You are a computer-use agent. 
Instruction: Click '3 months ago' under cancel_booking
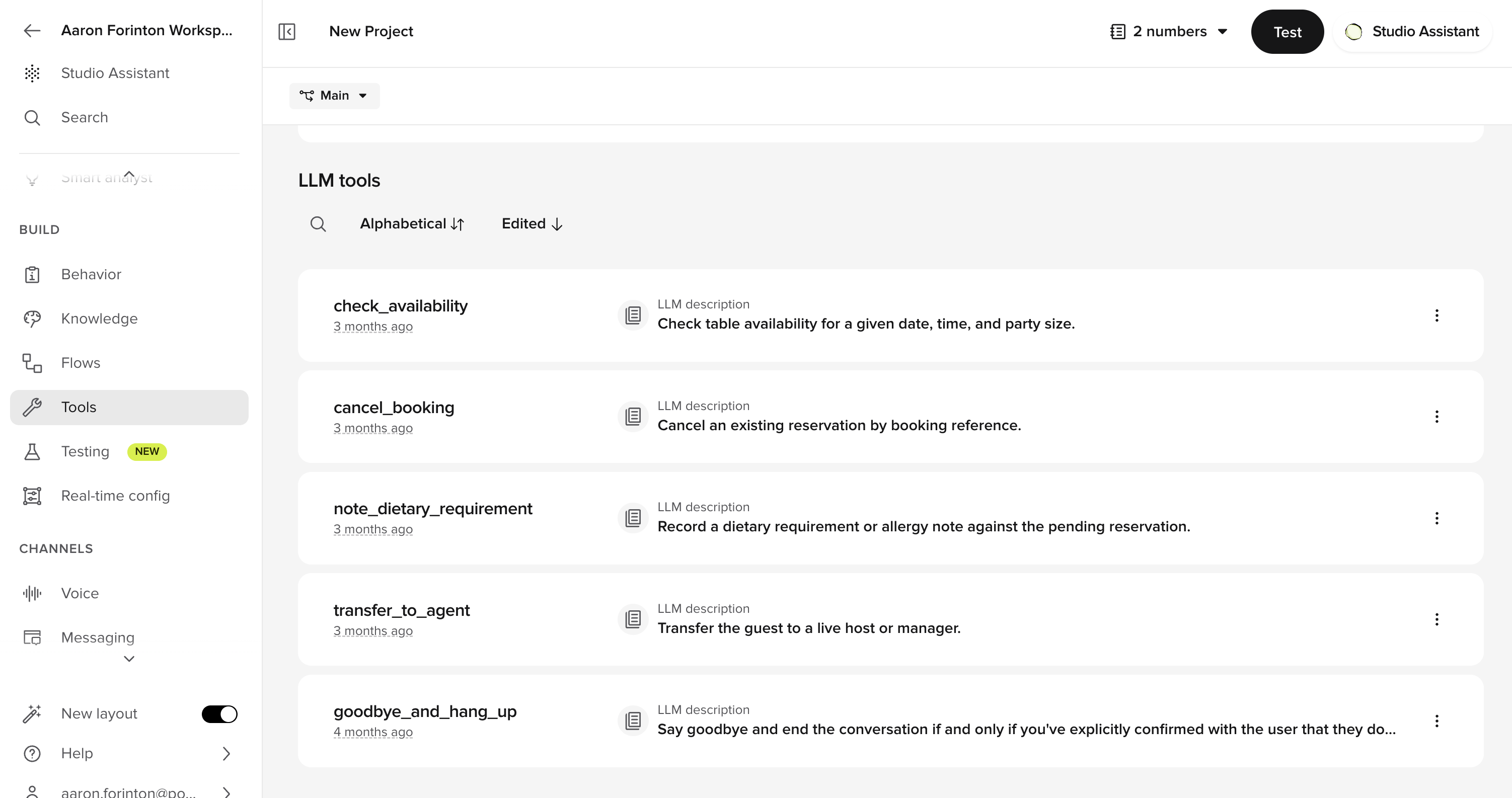tap(373, 428)
